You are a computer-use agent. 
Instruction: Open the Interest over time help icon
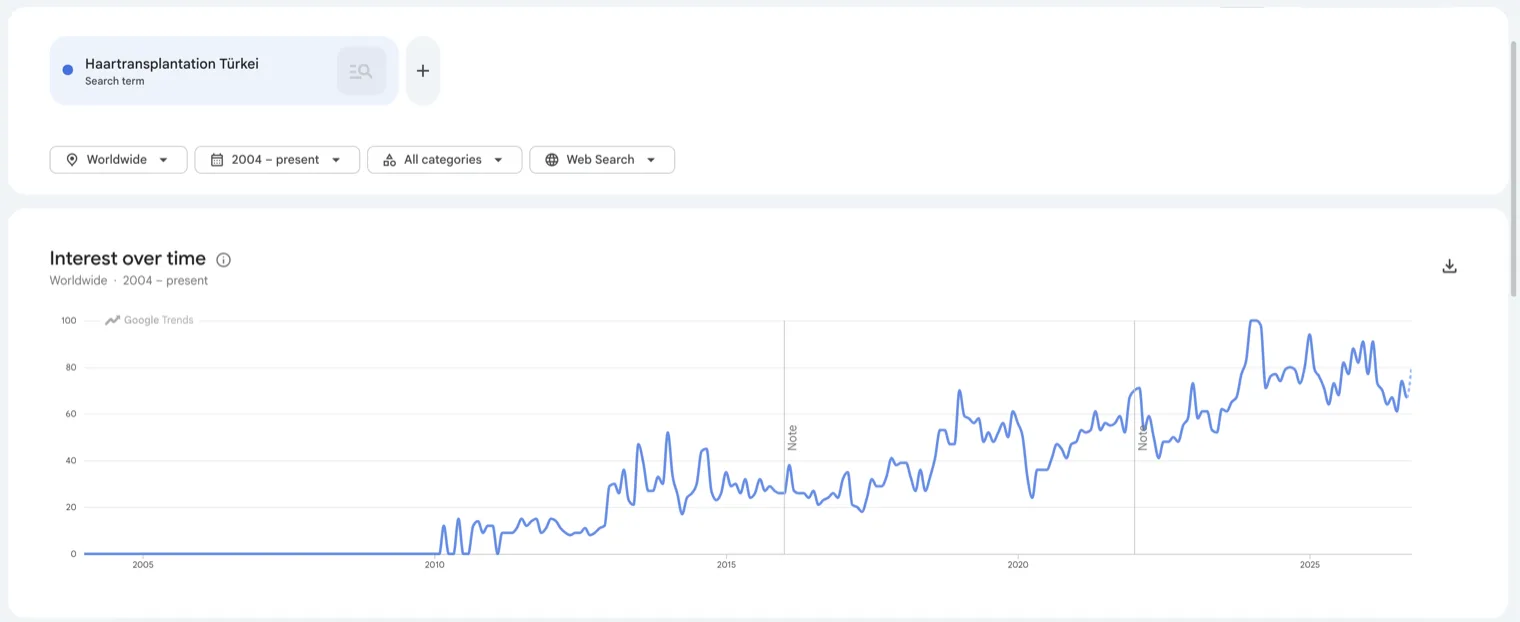223,260
